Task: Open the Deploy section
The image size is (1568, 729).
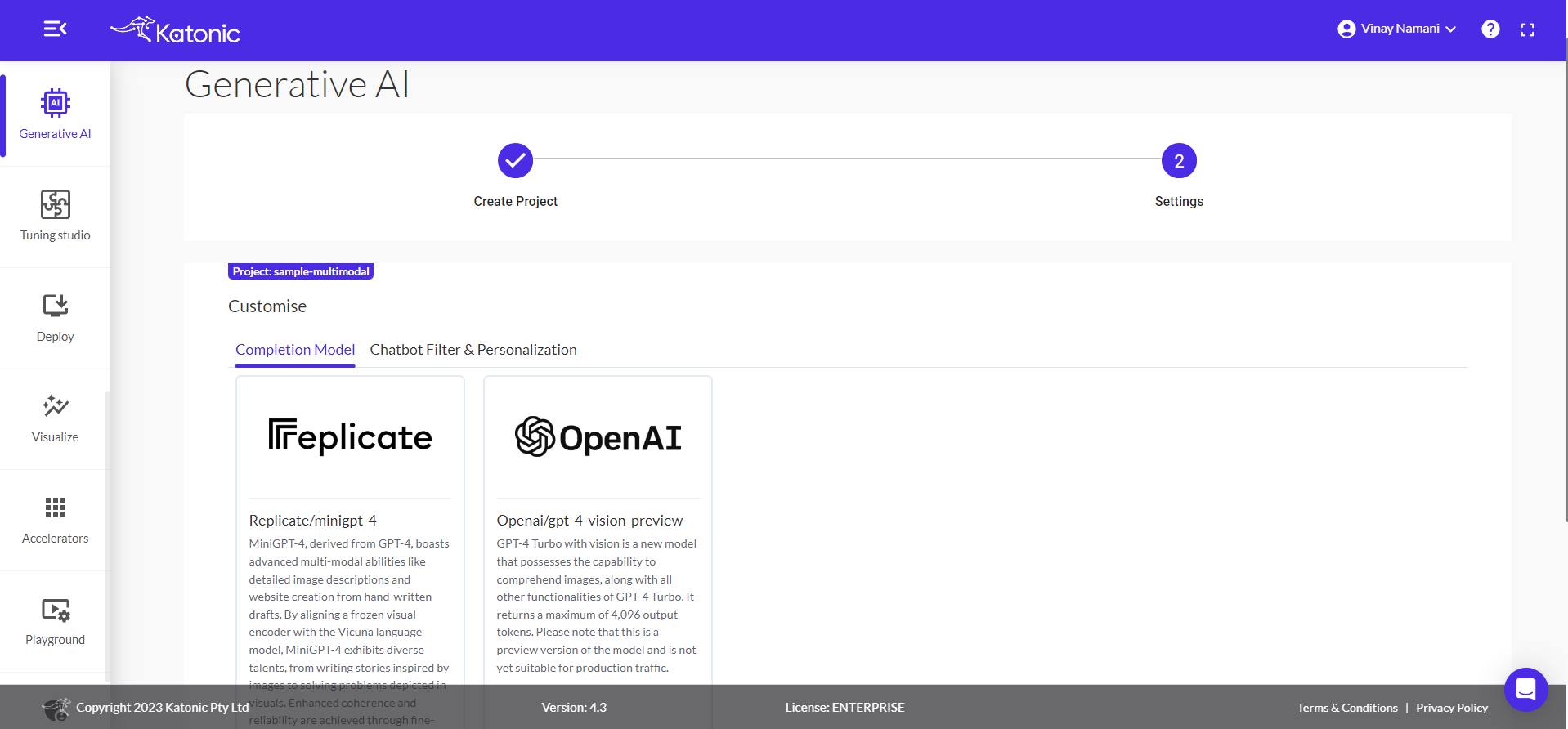Action: (55, 318)
